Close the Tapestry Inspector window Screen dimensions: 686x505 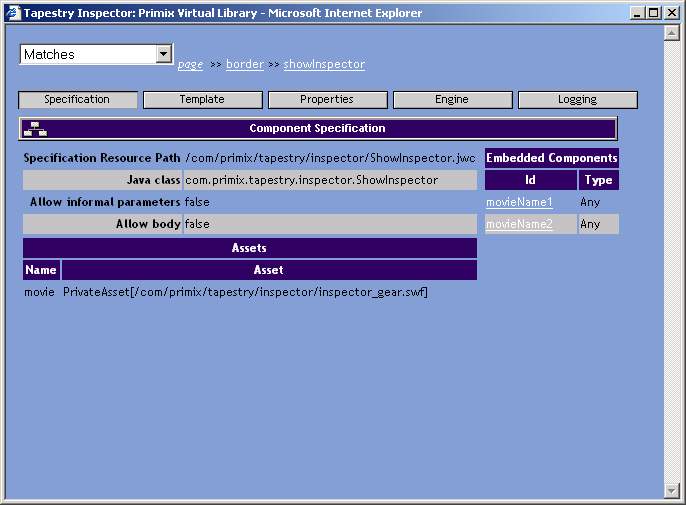[x=672, y=13]
